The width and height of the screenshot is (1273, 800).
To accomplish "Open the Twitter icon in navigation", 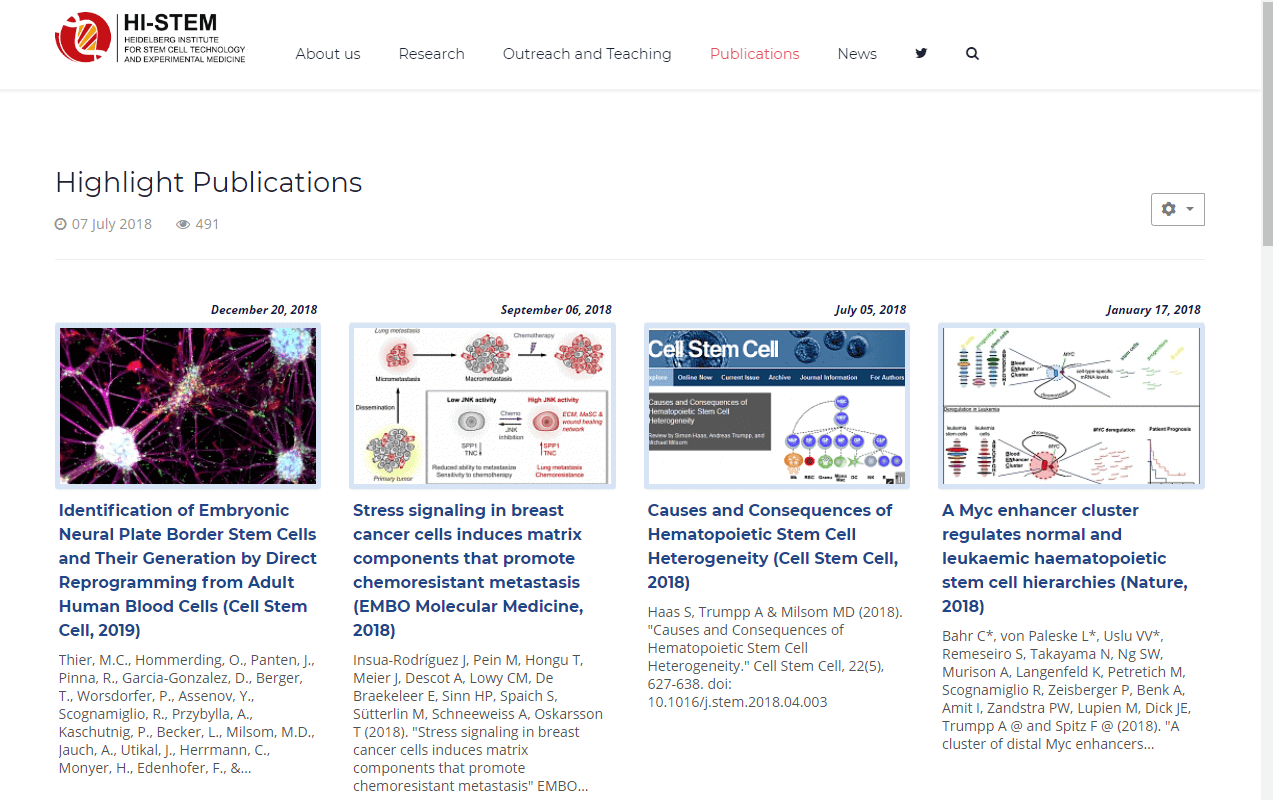I will [921, 54].
